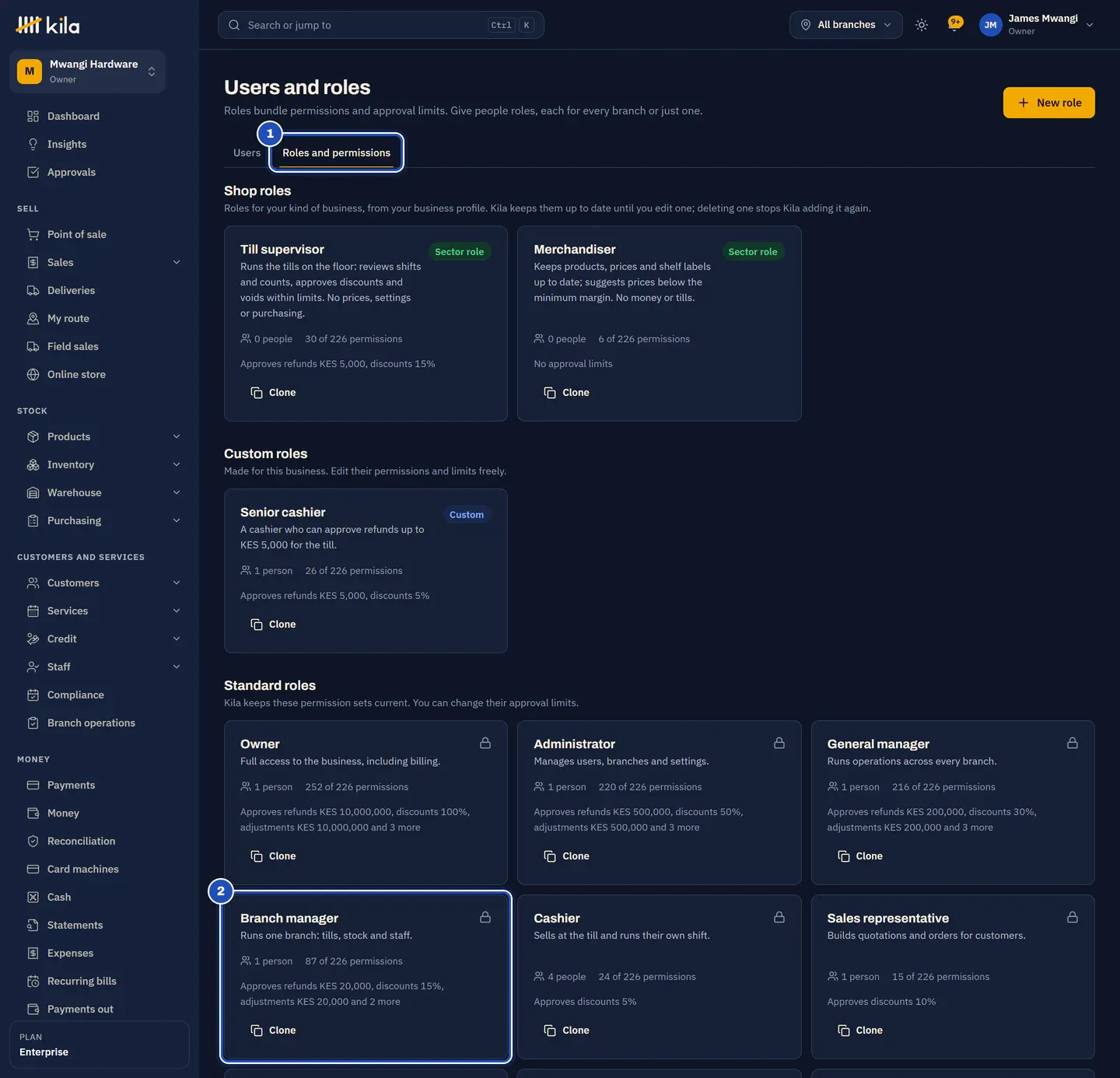Expand the Products submenu chevron
Image resolution: width=1120 pixels, height=1078 pixels.
tap(177, 436)
